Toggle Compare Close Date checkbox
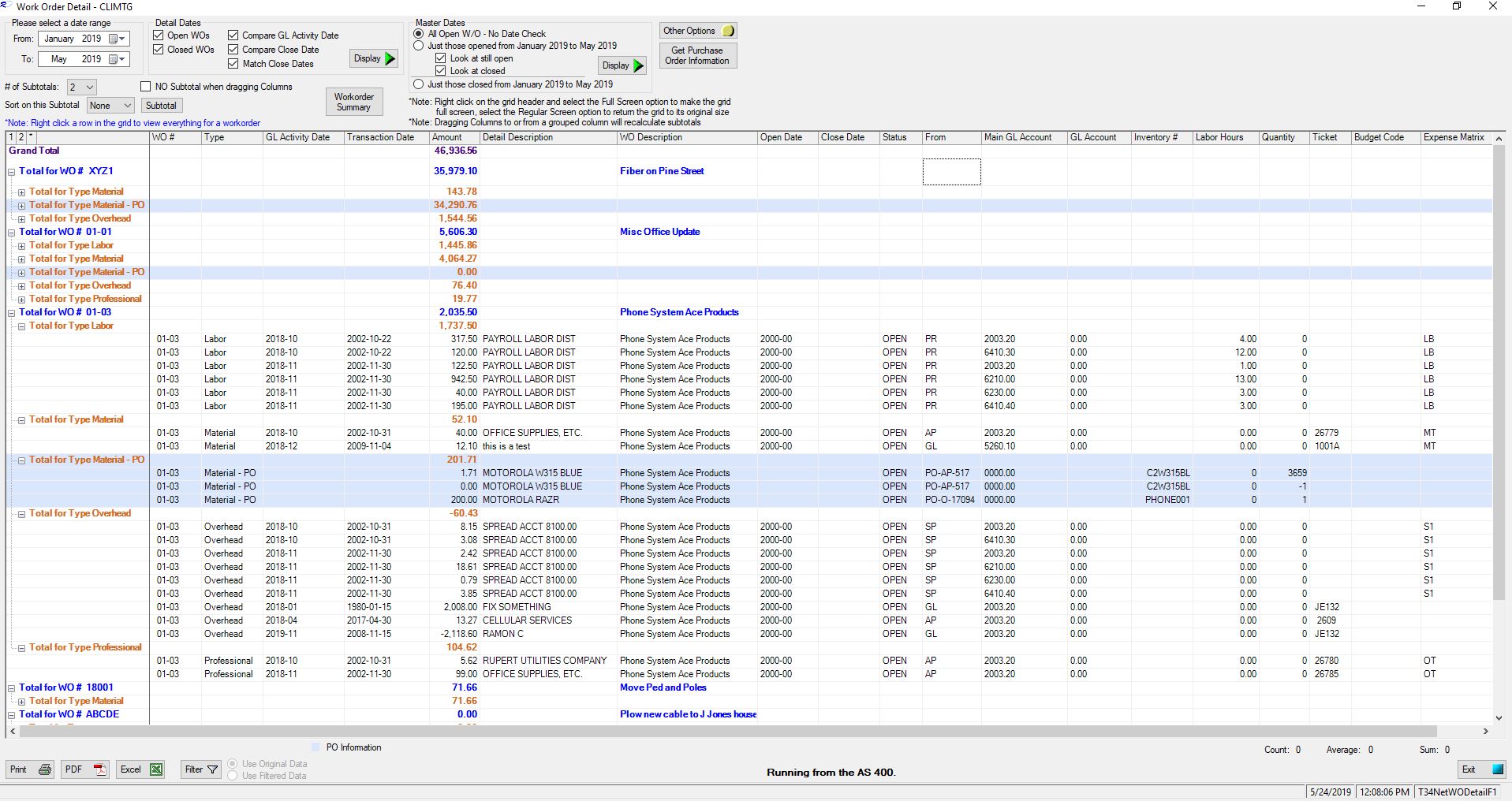Viewport: 1512px width, 801px height. point(233,50)
